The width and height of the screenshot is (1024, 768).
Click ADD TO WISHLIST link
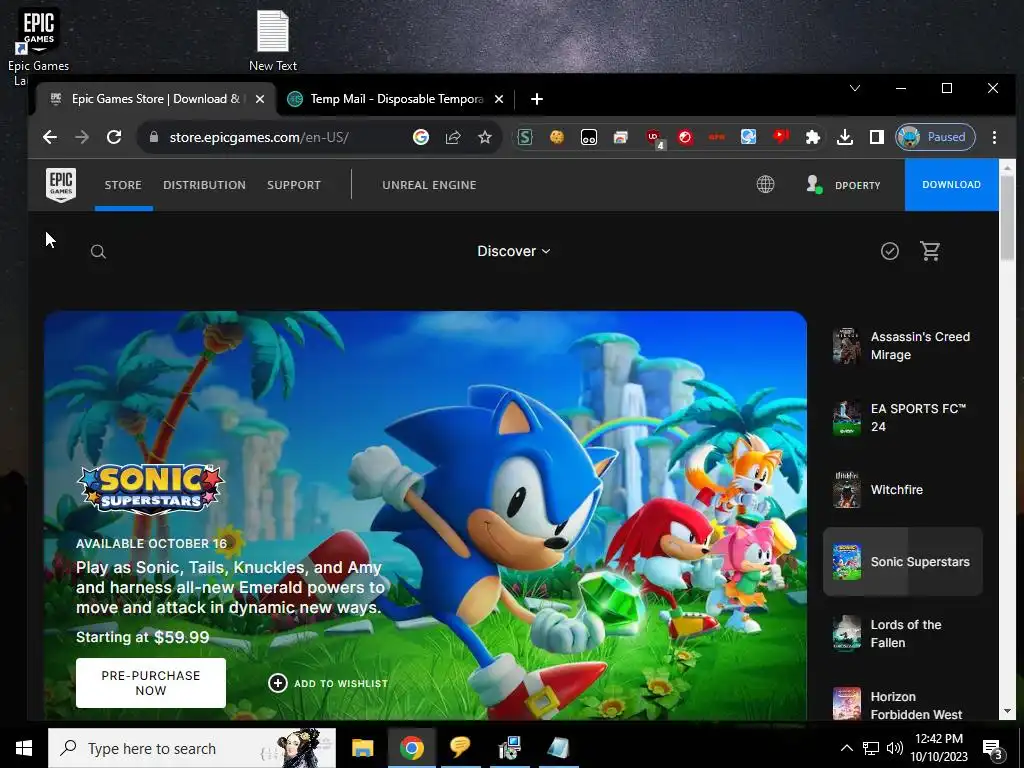[x=328, y=683]
